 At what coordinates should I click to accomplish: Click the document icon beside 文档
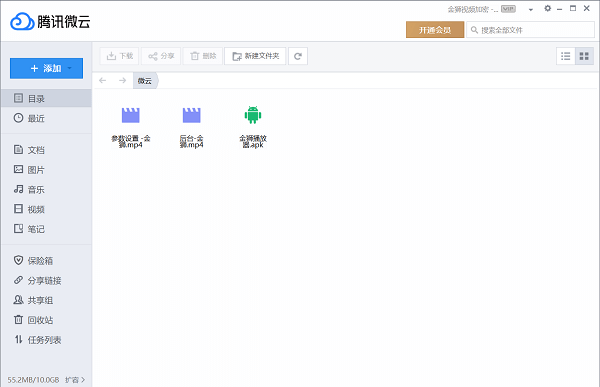[x=18, y=149]
